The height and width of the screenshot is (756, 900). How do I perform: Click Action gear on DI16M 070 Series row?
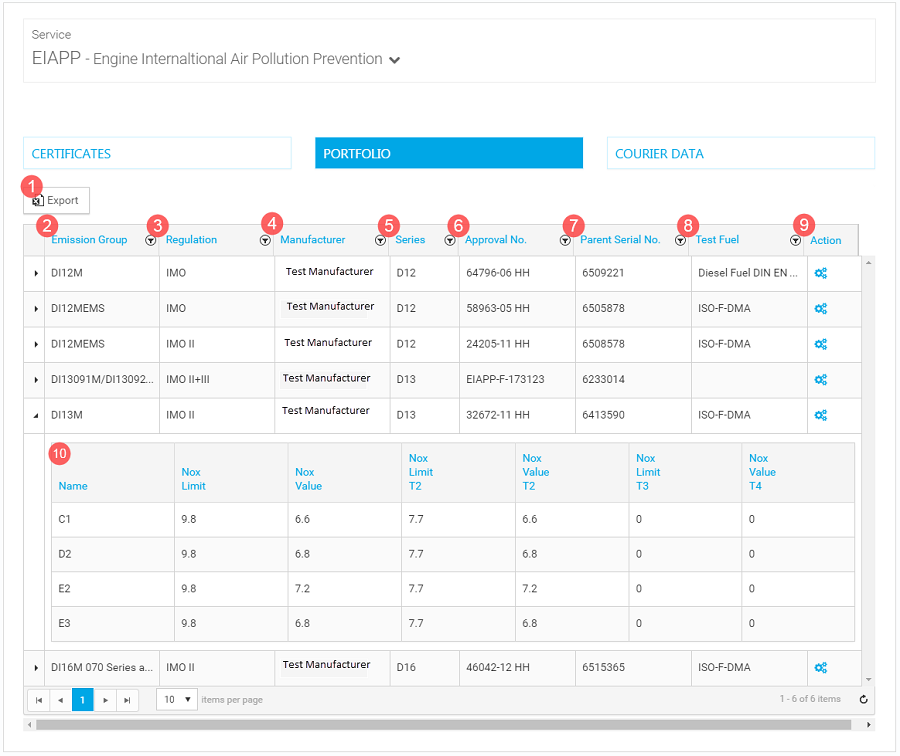[x=820, y=667]
